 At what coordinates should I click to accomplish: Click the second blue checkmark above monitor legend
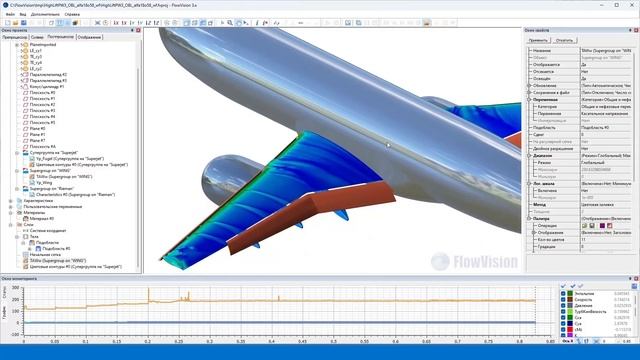tap(573, 286)
